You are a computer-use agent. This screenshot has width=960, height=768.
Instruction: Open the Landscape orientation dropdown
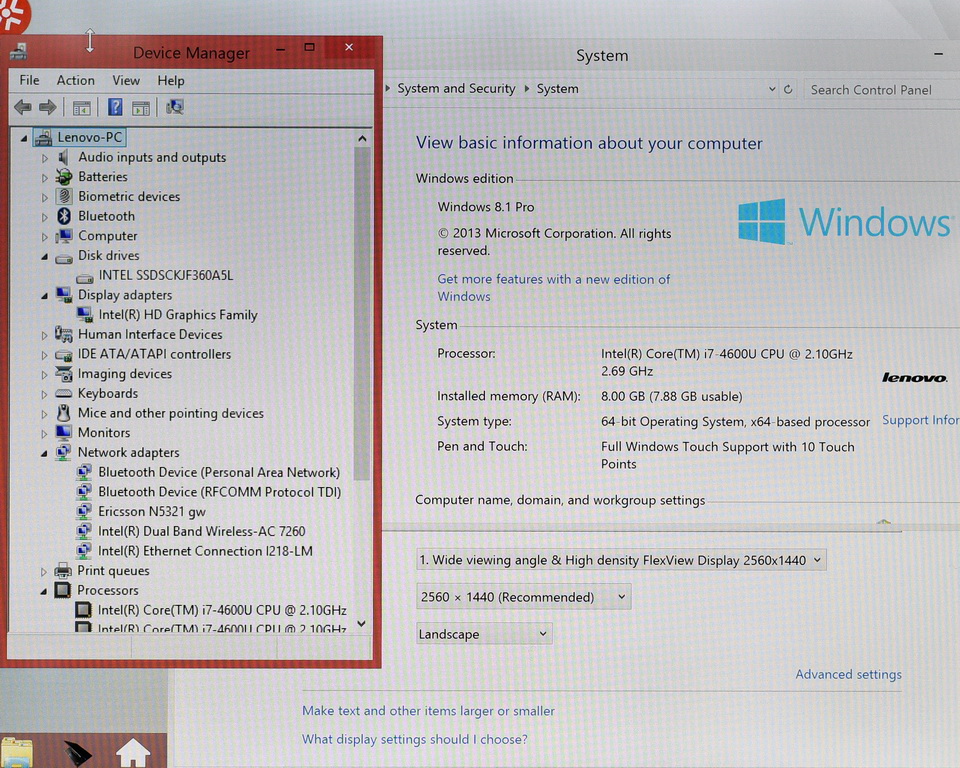(484, 634)
